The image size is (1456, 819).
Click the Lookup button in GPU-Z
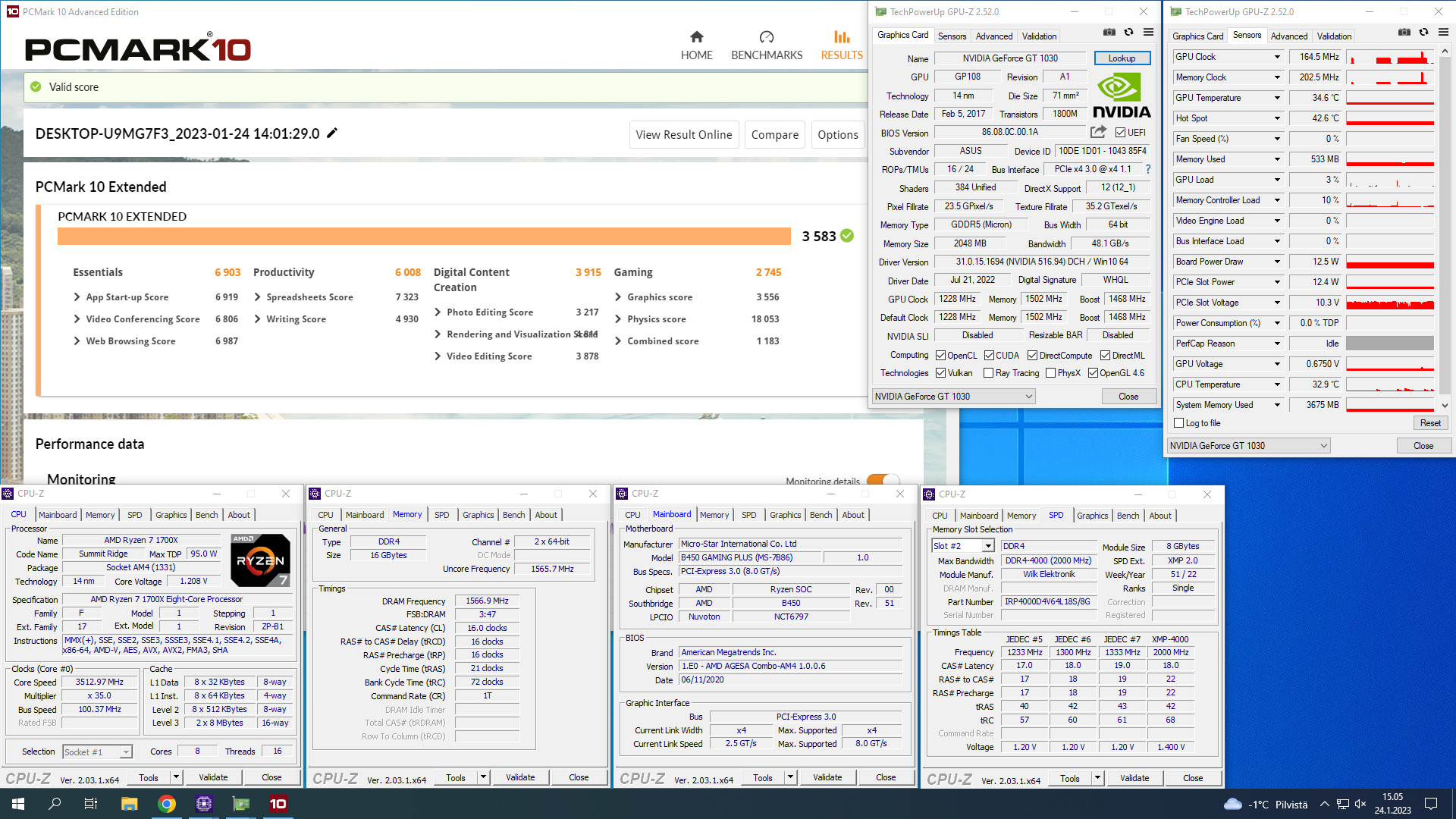point(1122,58)
